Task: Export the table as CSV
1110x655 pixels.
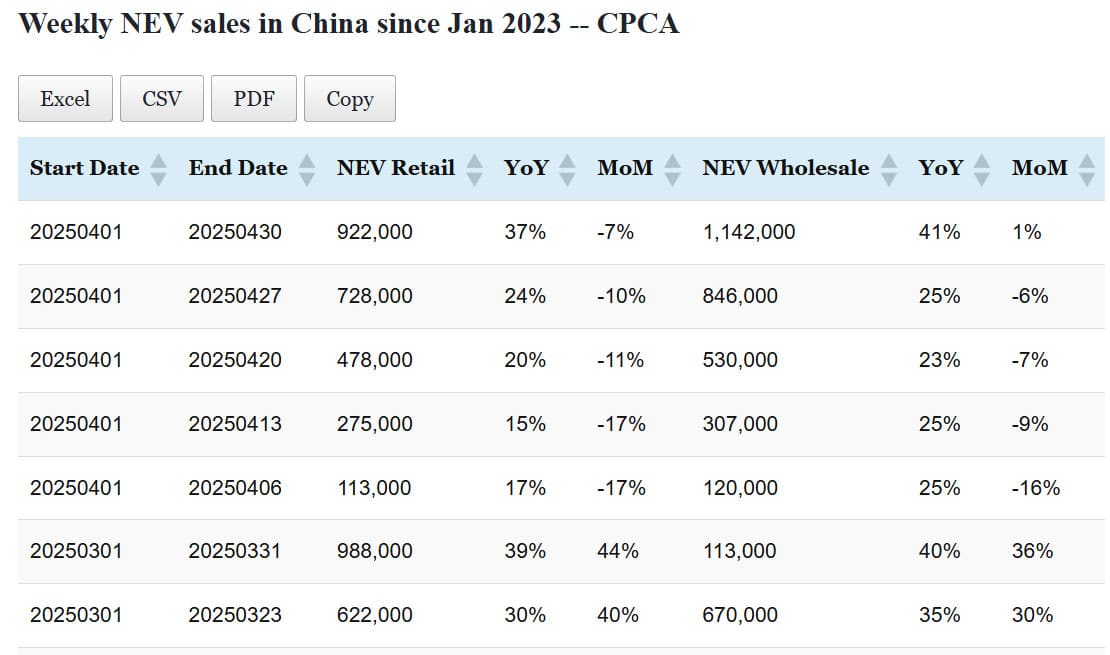Action: [162, 99]
